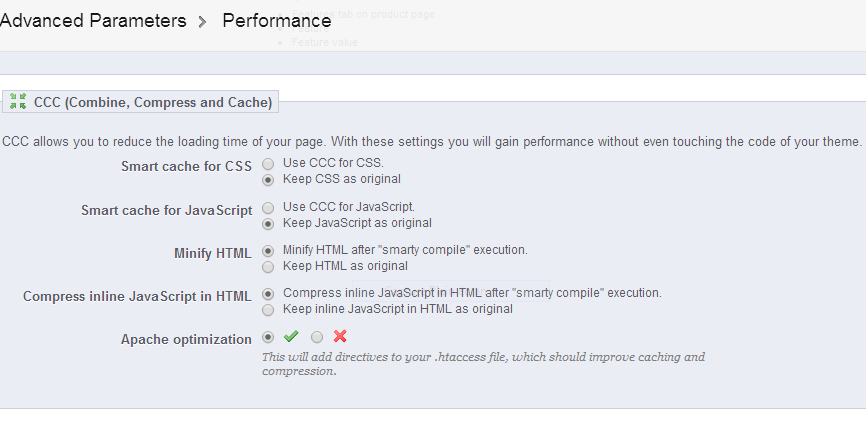This screenshot has height=422, width=866.
Task: Click the red X for Apache optimization
Action: [x=340, y=337]
